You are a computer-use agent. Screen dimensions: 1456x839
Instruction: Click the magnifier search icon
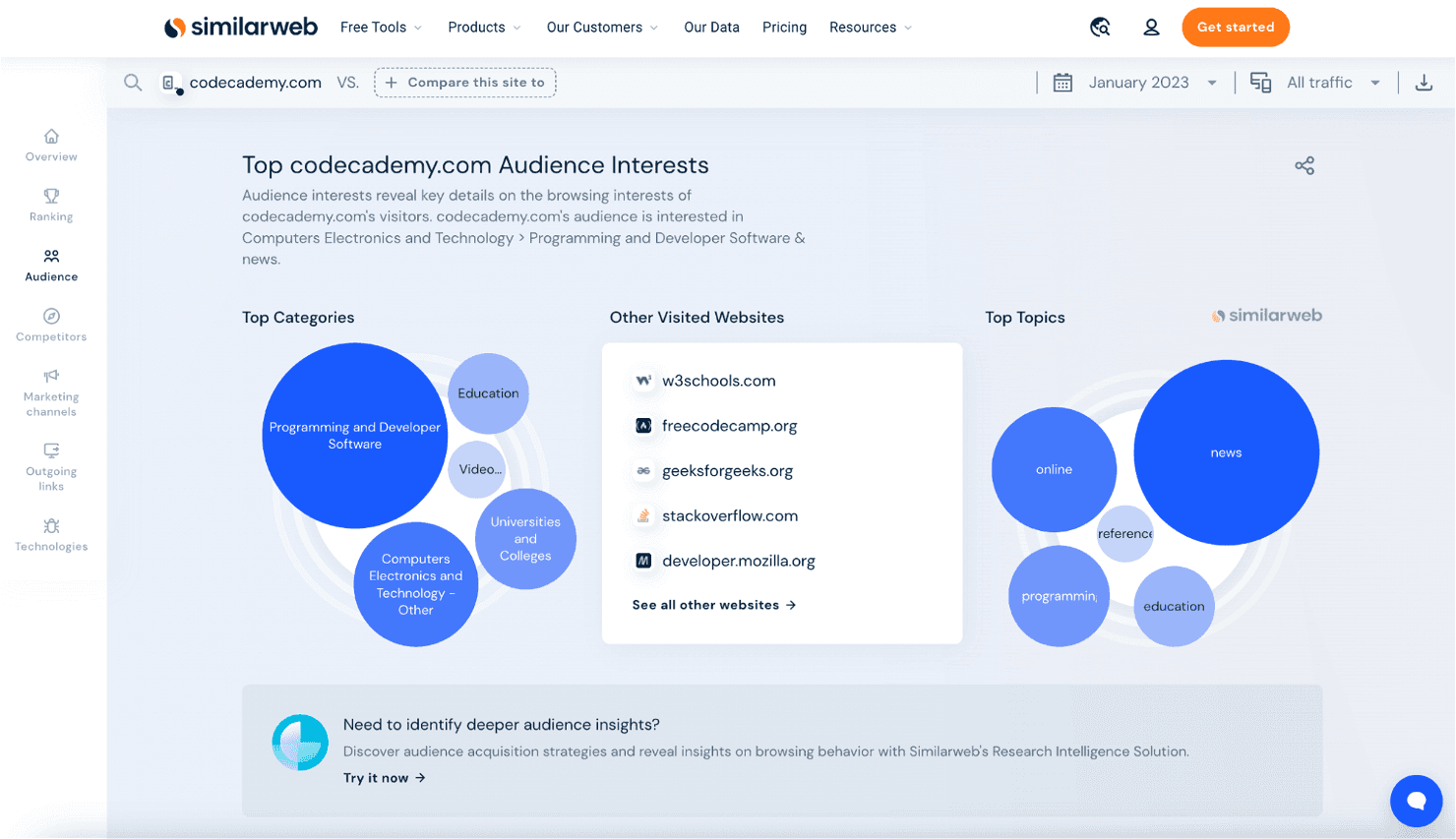pos(133,83)
